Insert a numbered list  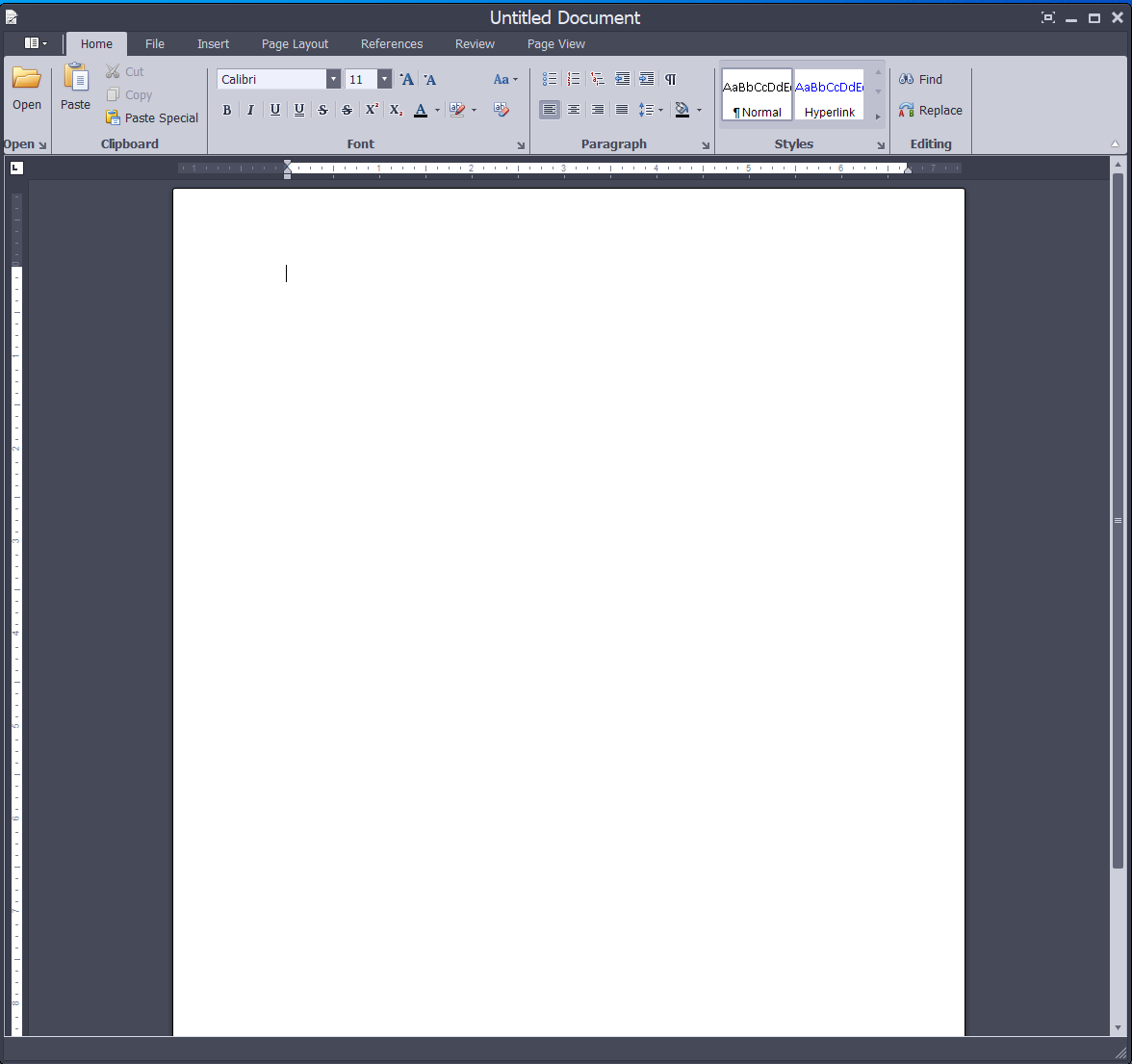point(574,79)
